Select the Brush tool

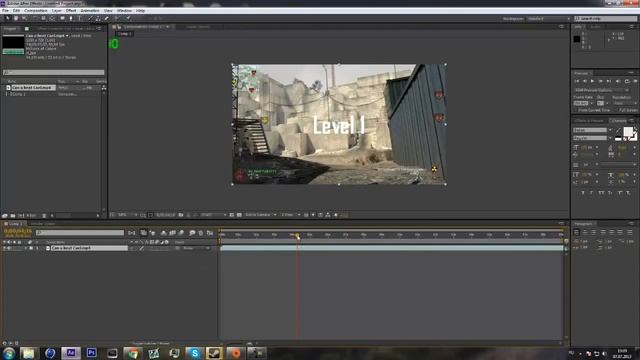tap(90, 18)
